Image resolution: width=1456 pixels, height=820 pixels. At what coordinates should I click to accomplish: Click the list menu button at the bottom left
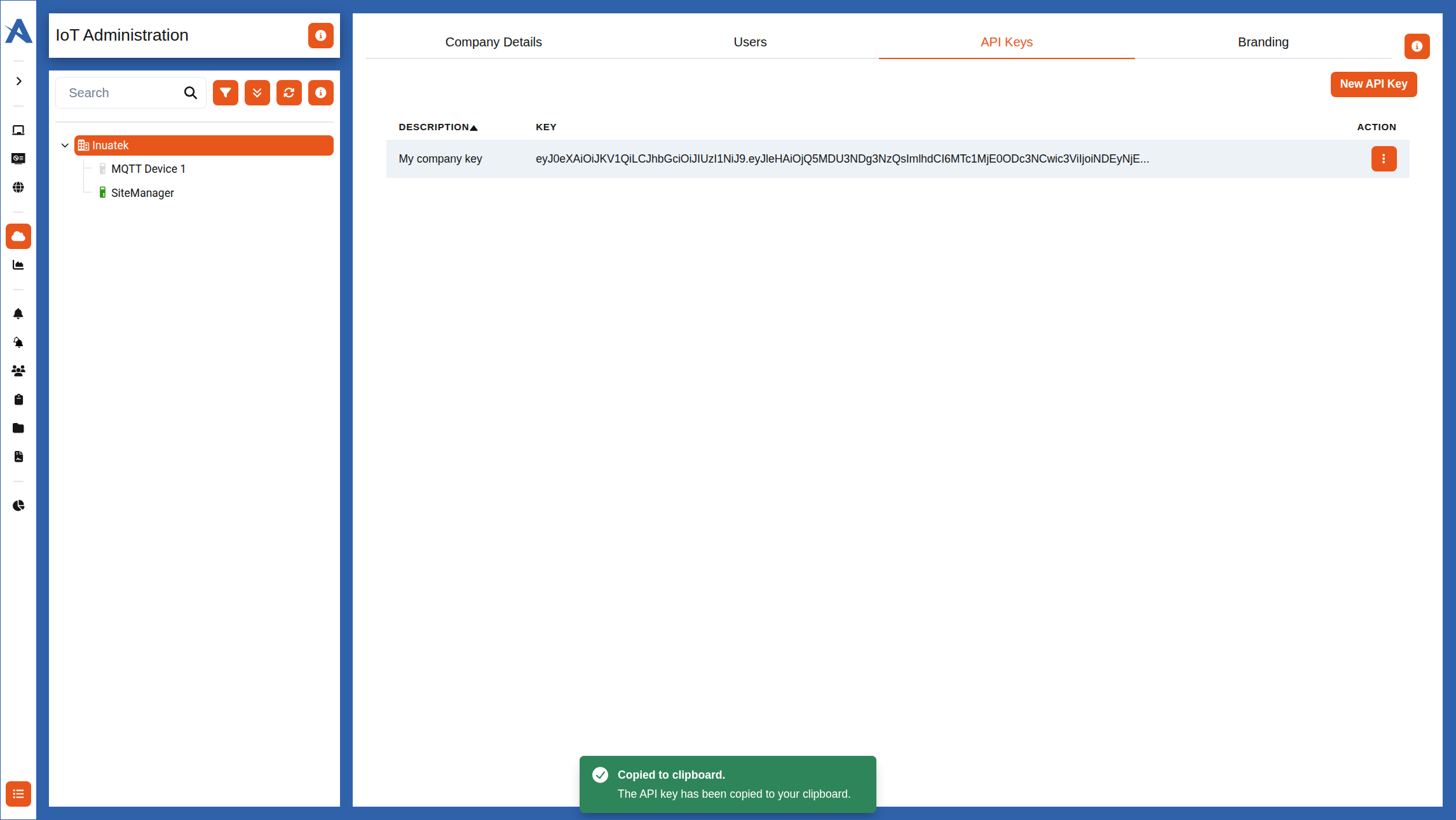(18, 794)
